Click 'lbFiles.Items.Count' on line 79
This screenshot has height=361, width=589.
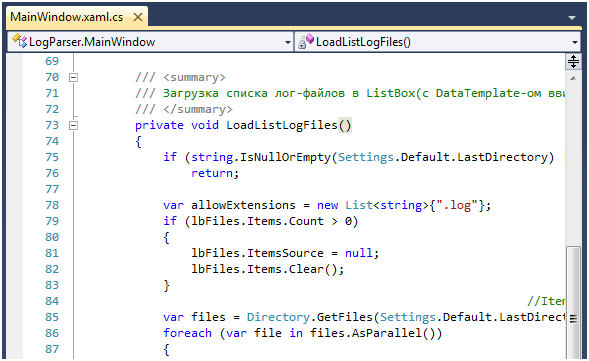(257, 221)
